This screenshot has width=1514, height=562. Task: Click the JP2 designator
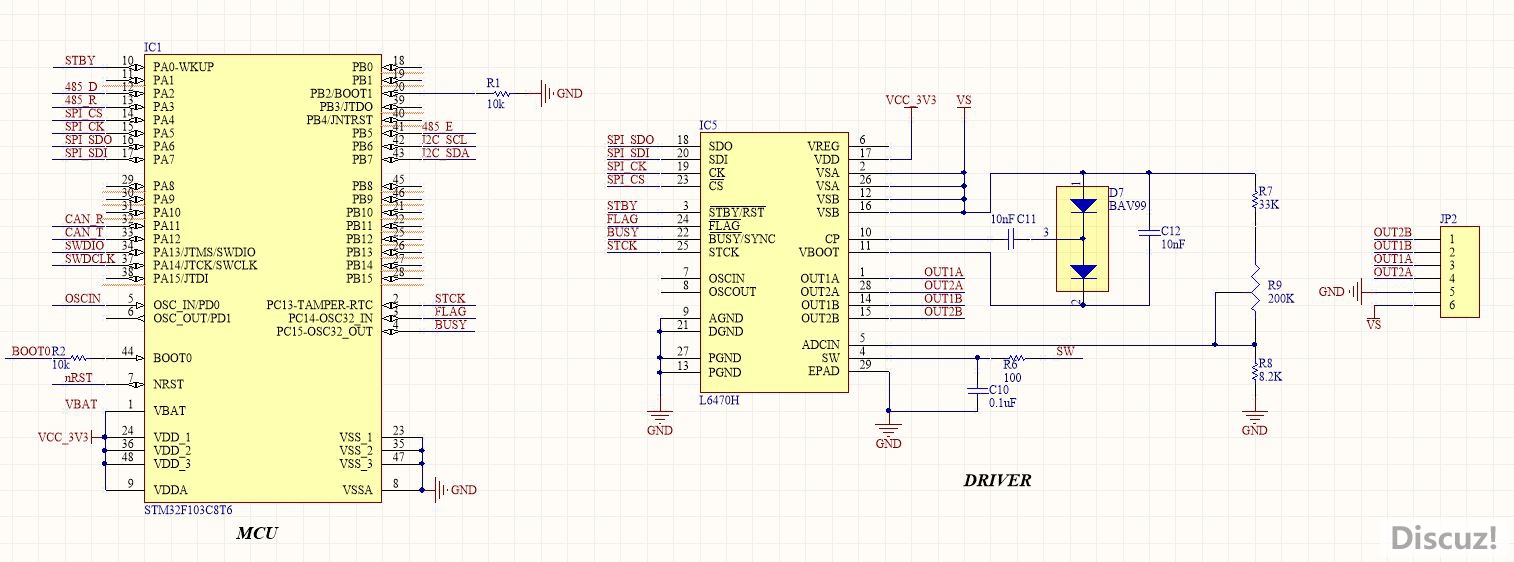pyautogui.click(x=1448, y=219)
